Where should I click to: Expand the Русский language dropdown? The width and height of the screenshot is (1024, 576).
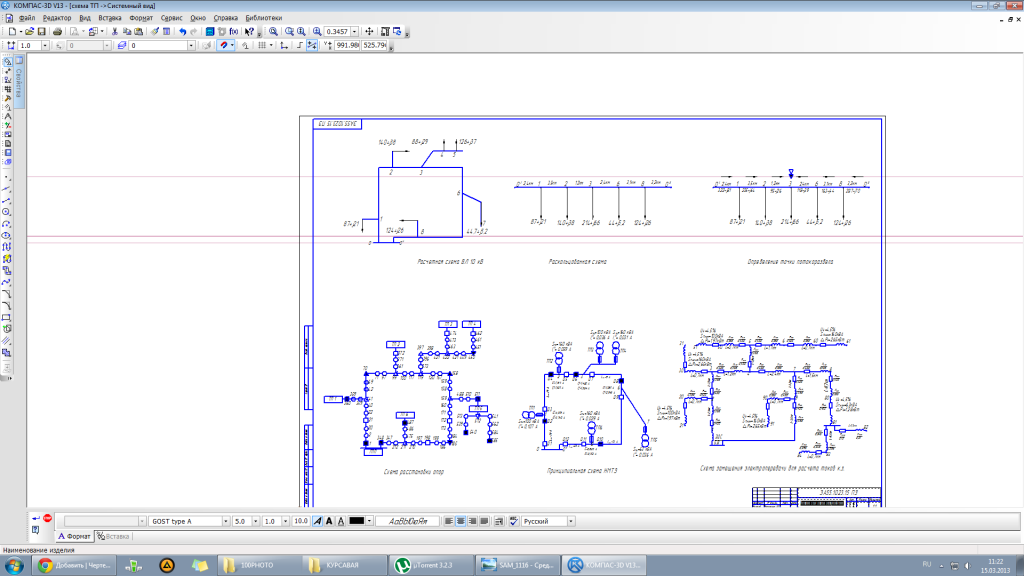pos(571,521)
